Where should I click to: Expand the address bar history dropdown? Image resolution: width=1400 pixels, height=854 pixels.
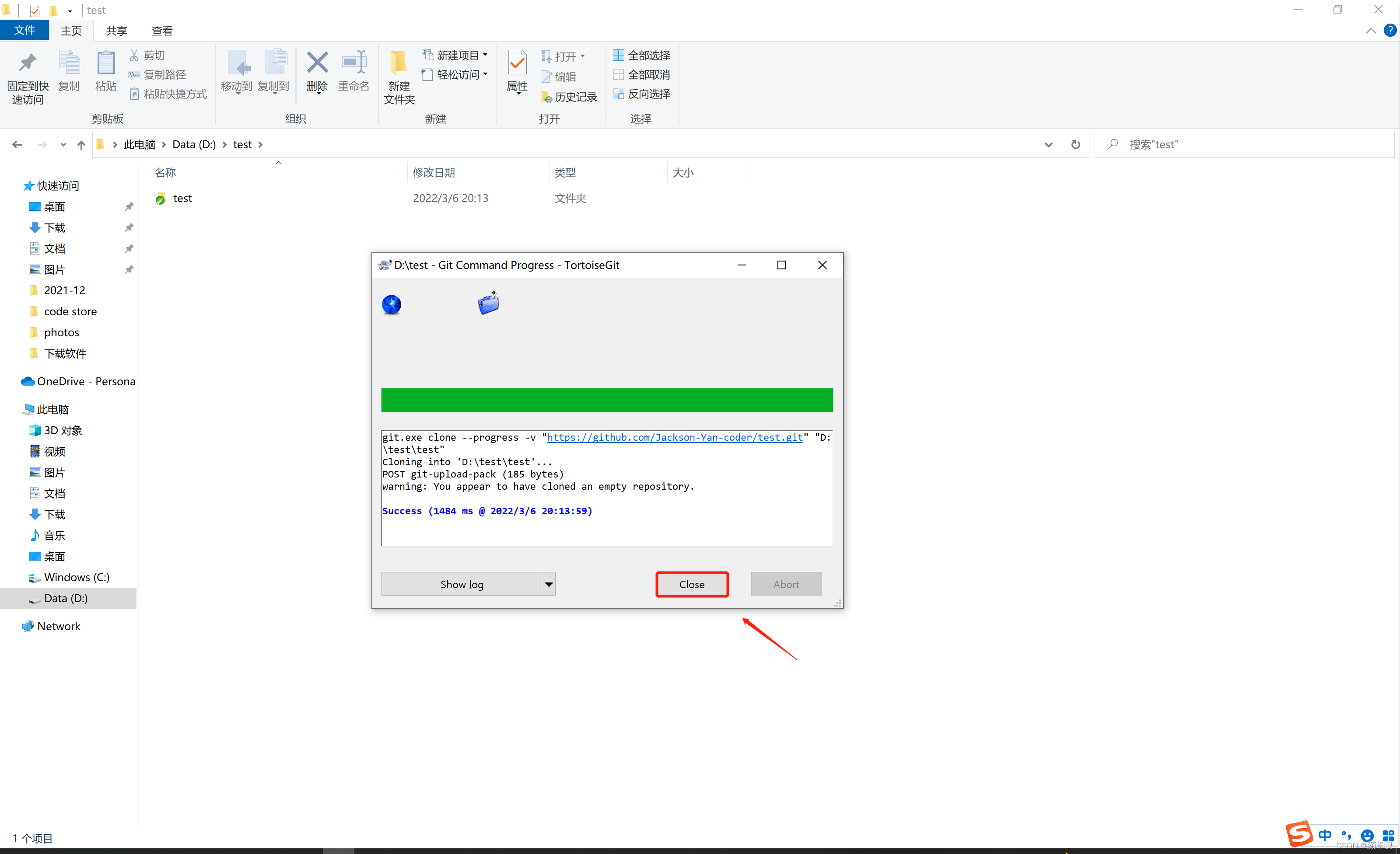[1048, 144]
